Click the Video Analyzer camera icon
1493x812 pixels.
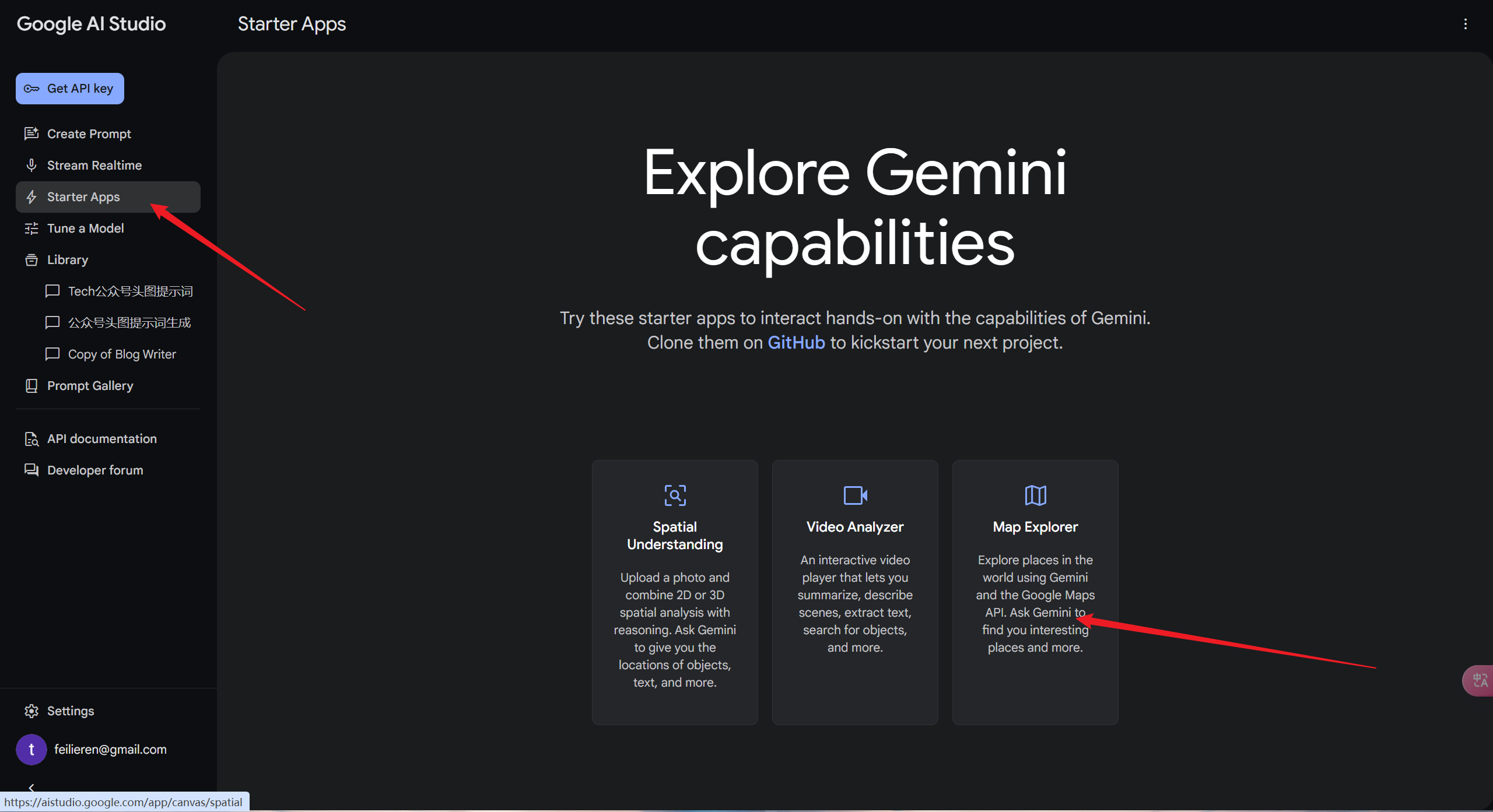[x=855, y=495]
